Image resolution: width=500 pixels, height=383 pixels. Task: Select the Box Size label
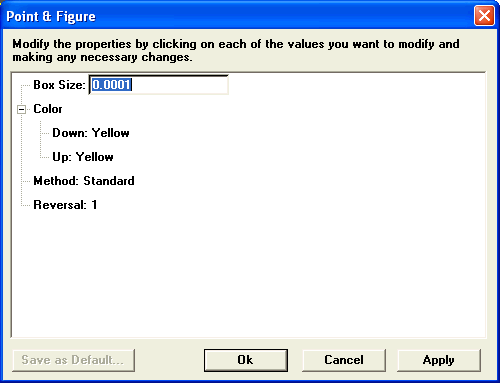60,85
